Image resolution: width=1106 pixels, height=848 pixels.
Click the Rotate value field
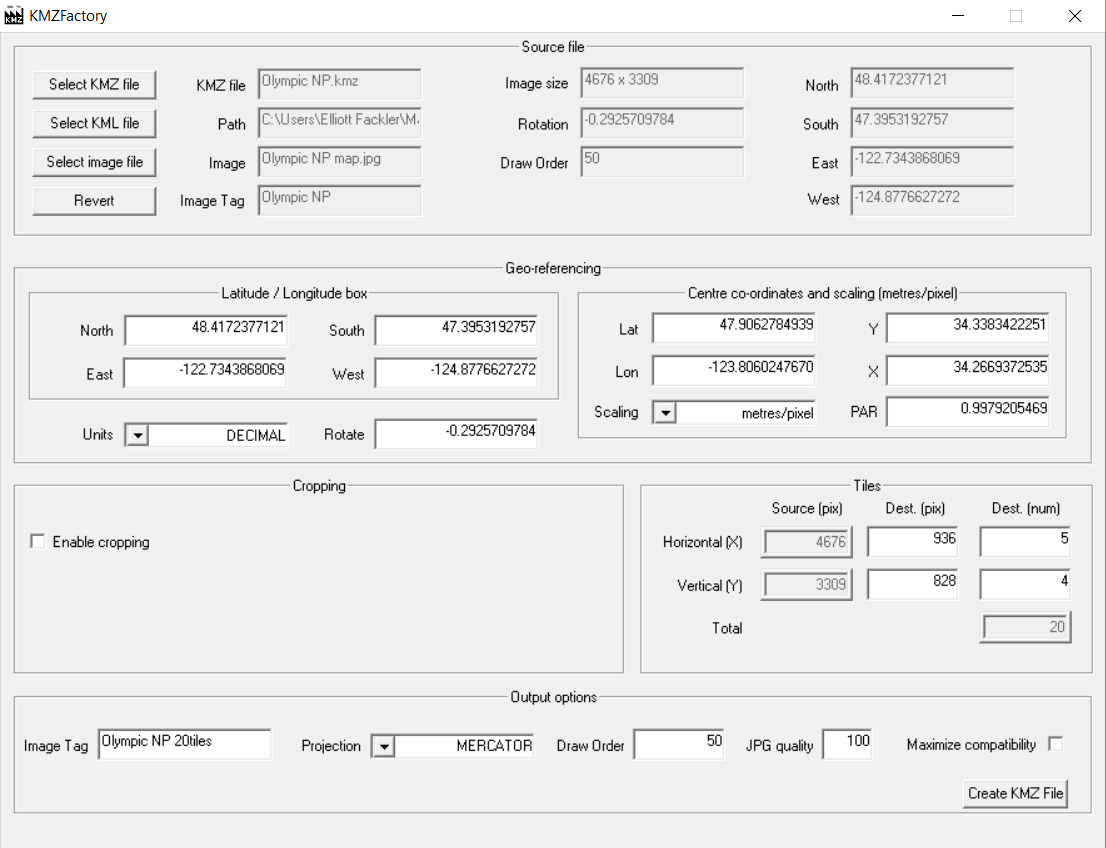456,433
